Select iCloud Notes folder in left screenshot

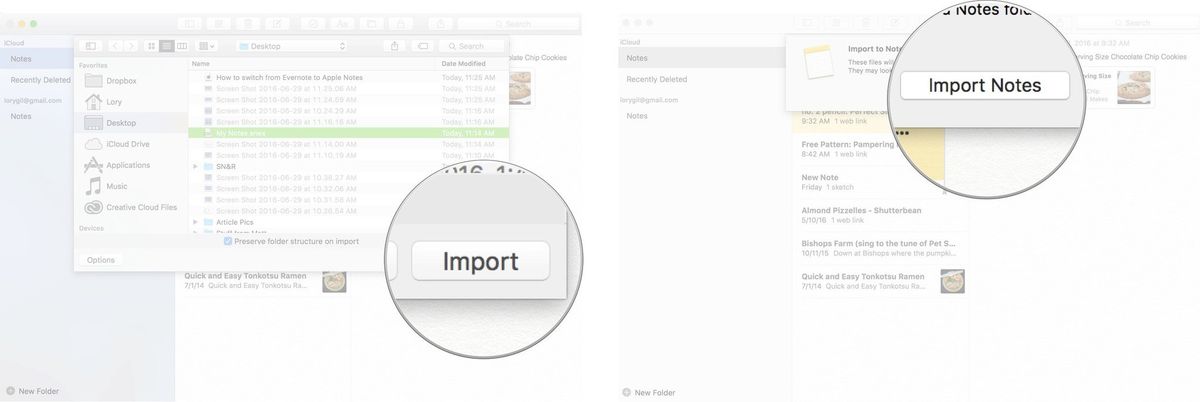(x=38, y=59)
